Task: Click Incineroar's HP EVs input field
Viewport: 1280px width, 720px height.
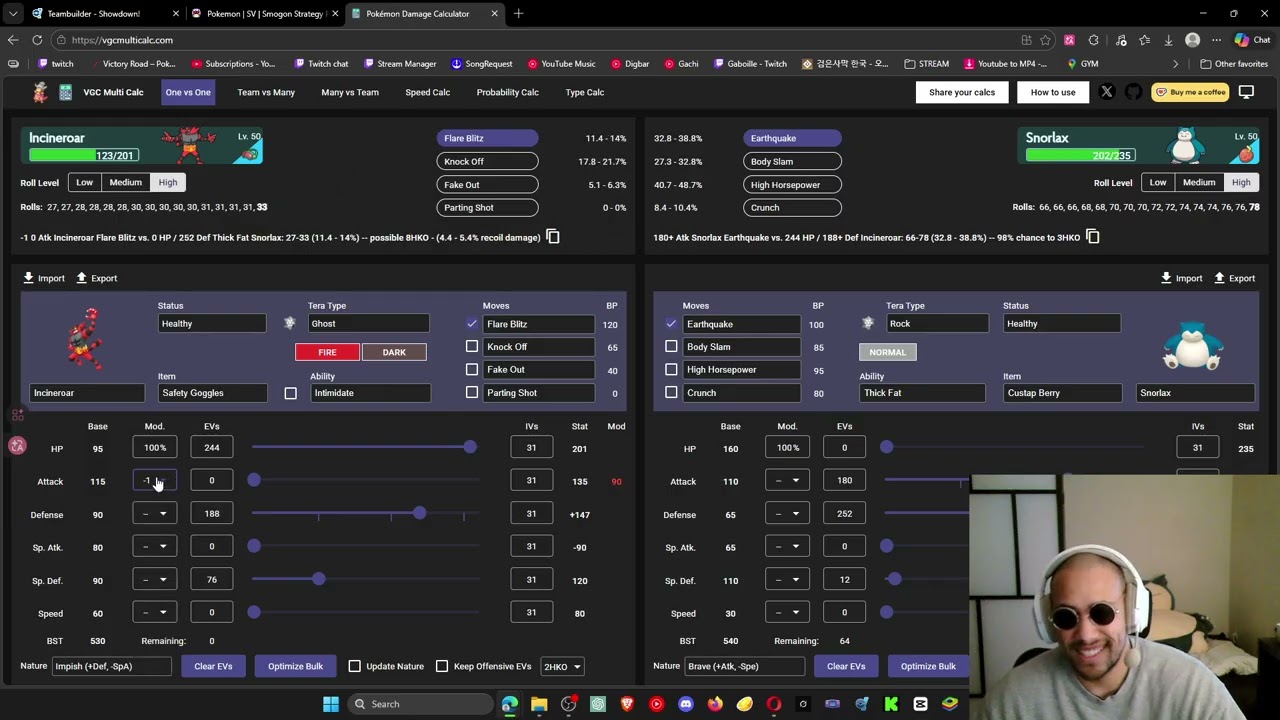Action: pos(212,448)
